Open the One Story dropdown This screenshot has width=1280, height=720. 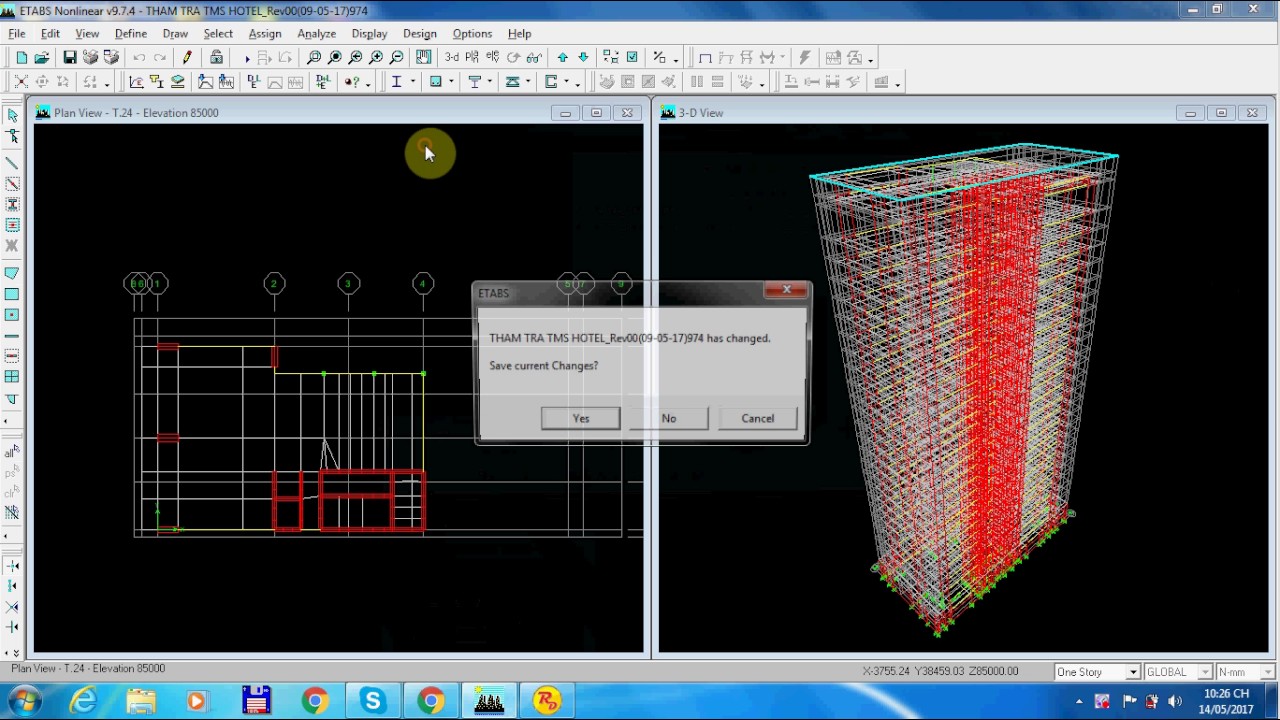coord(1097,672)
